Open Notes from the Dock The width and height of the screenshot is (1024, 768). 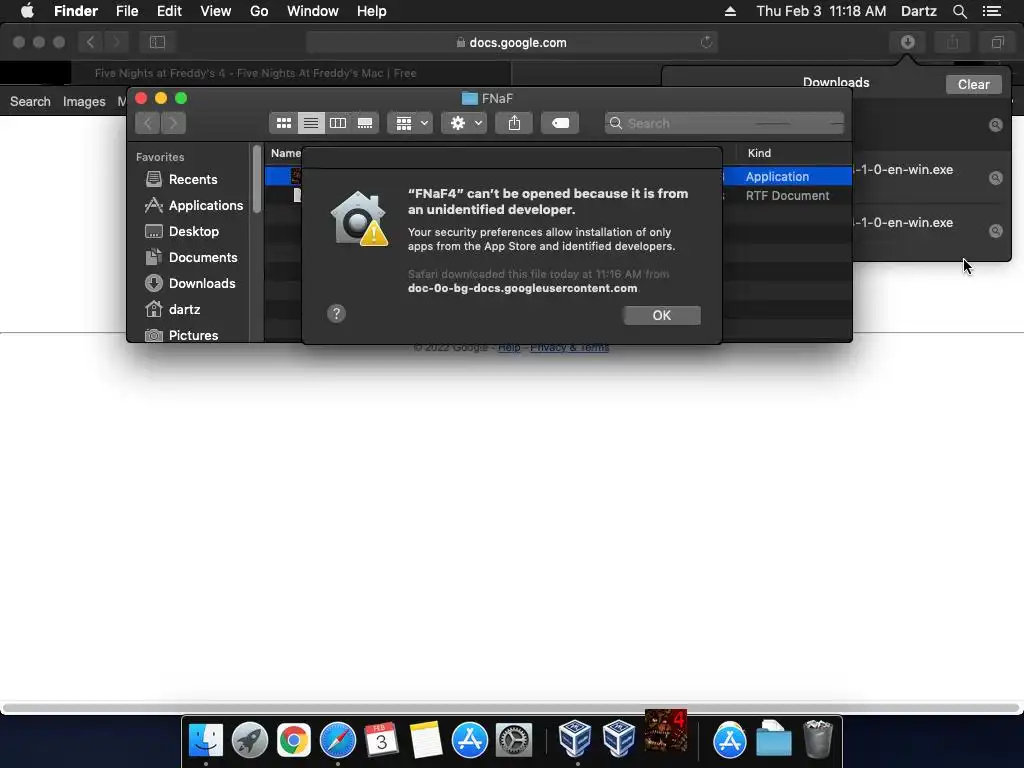click(x=426, y=740)
